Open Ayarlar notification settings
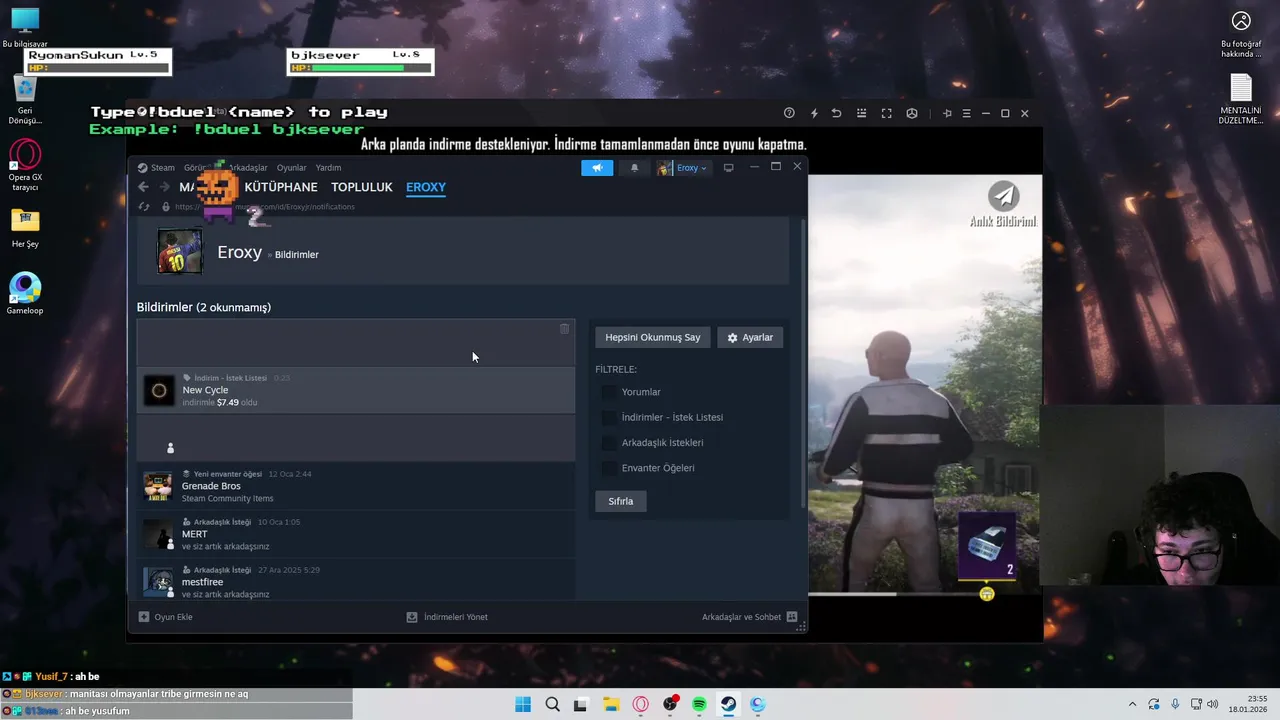 pyautogui.click(x=750, y=337)
